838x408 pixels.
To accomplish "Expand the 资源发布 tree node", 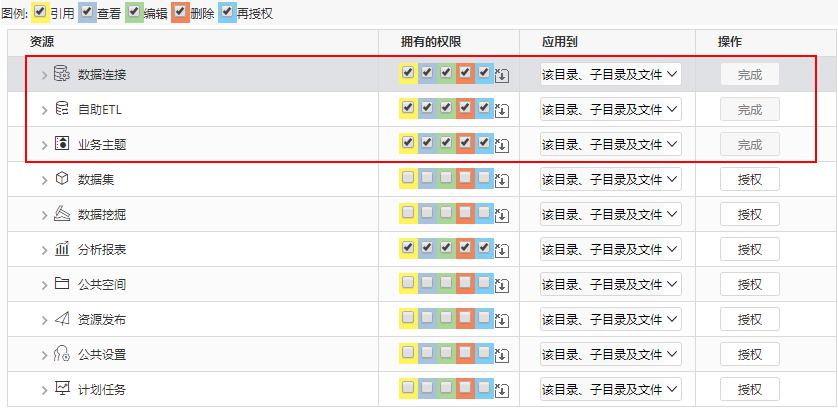I will point(45,320).
